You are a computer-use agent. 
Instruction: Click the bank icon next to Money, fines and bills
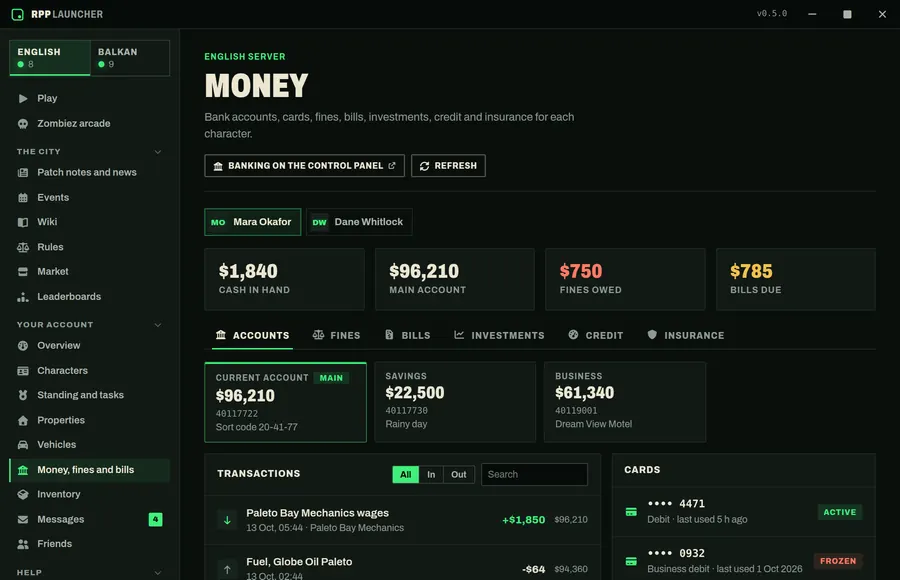pyautogui.click(x=23, y=470)
